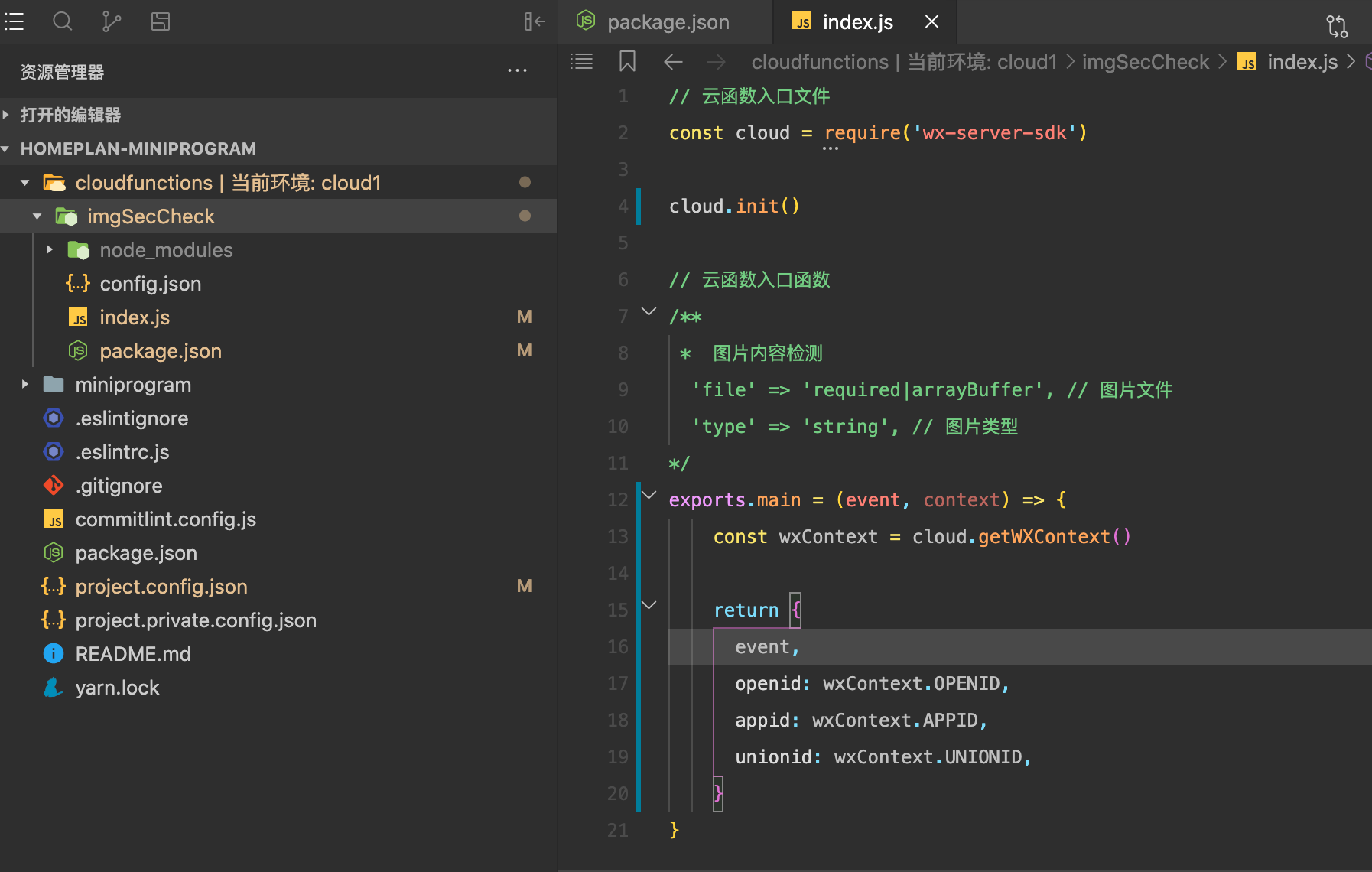The width and height of the screenshot is (1372, 872).
Task: Open imgSecCheck's package.json file
Action: tap(278, 351)
